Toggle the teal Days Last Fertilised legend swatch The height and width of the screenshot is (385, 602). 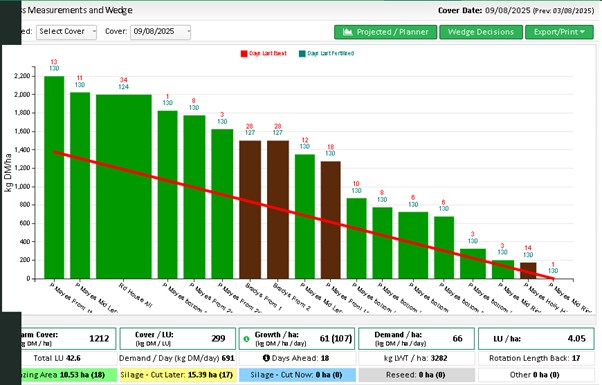[x=302, y=54]
